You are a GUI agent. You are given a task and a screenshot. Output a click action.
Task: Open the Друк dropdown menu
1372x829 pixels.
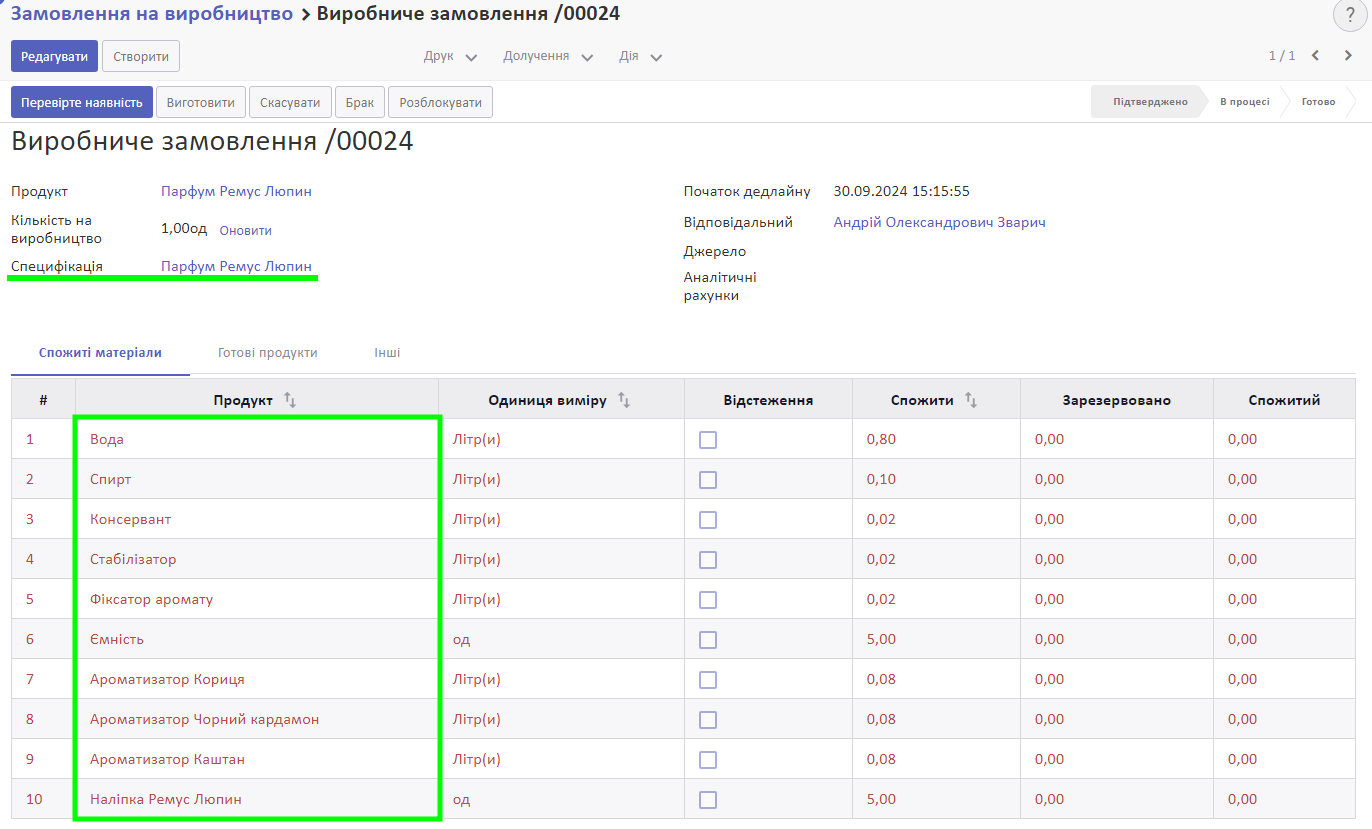pos(450,56)
